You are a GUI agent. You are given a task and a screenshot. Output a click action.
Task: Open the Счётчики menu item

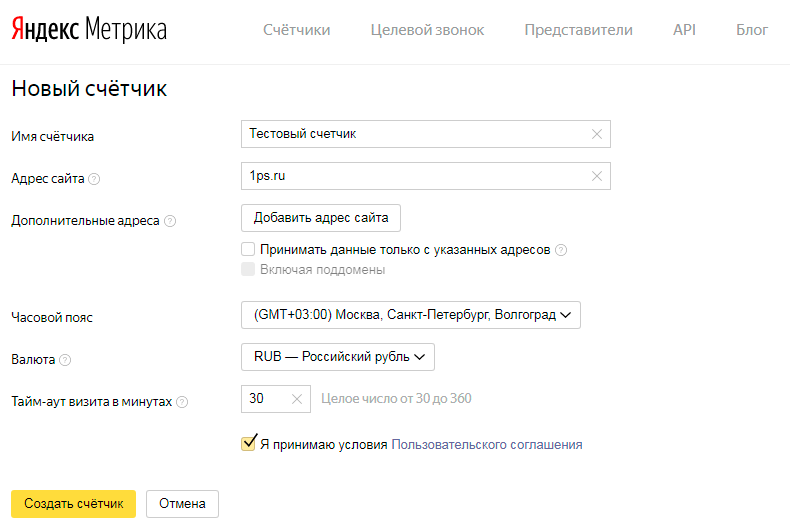(x=296, y=30)
